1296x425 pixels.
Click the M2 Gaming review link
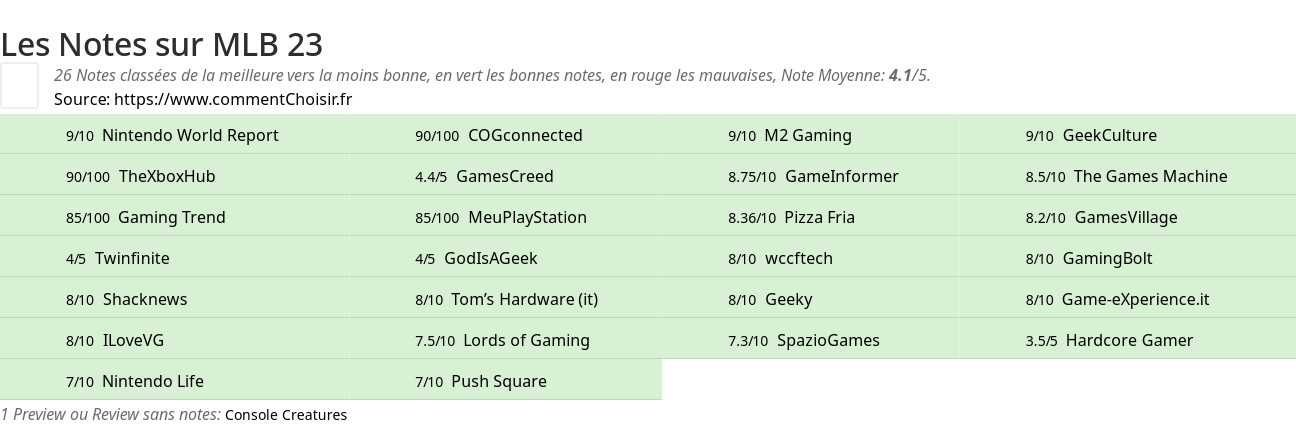coord(807,135)
